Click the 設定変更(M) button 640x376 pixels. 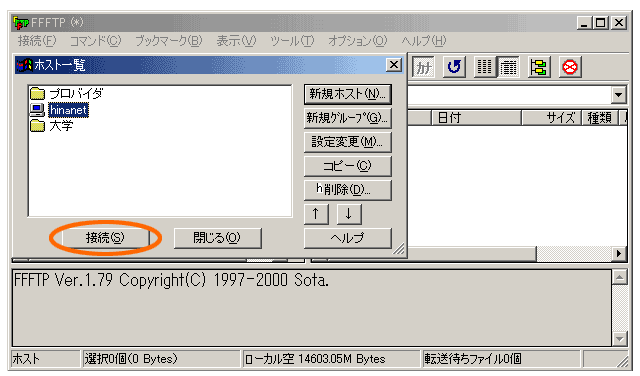pyautogui.click(x=348, y=142)
